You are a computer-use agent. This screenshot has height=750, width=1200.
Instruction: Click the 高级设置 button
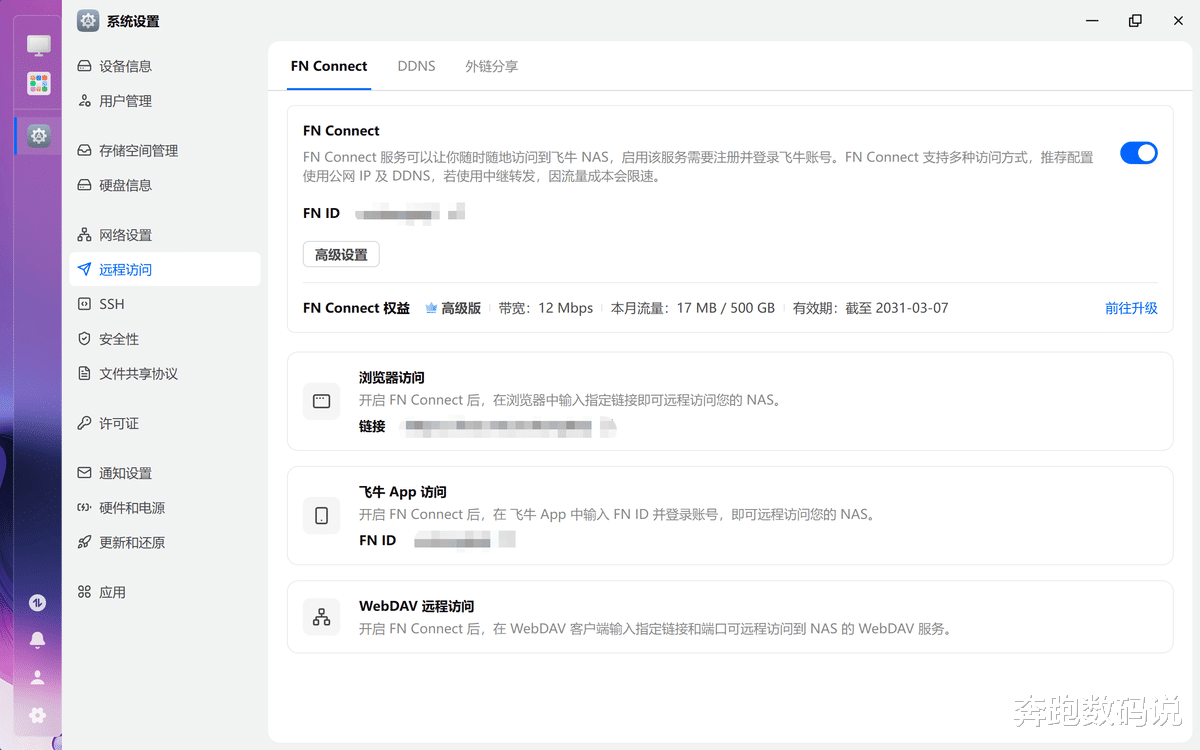pos(341,254)
